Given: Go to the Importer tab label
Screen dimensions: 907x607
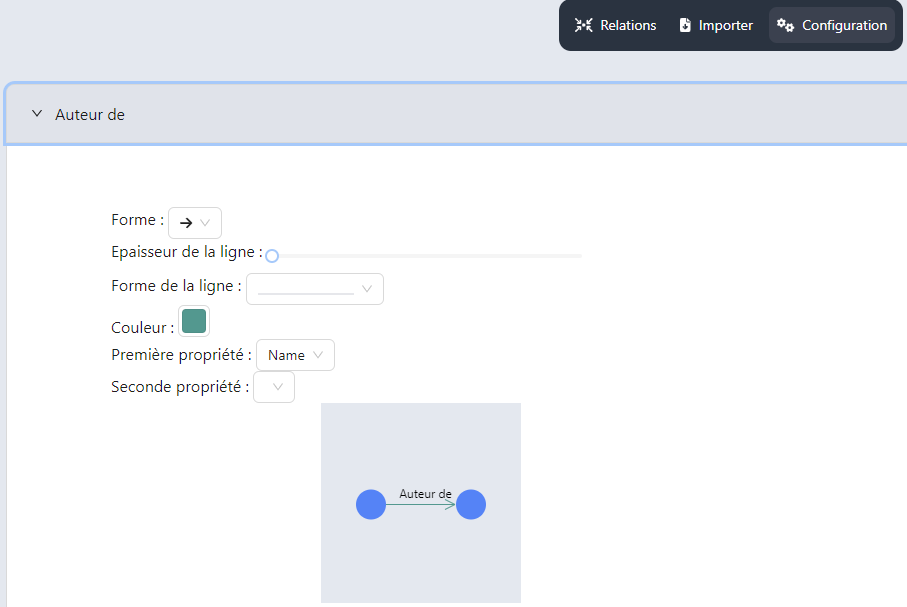Looking at the screenshot, I should point(726,26).
